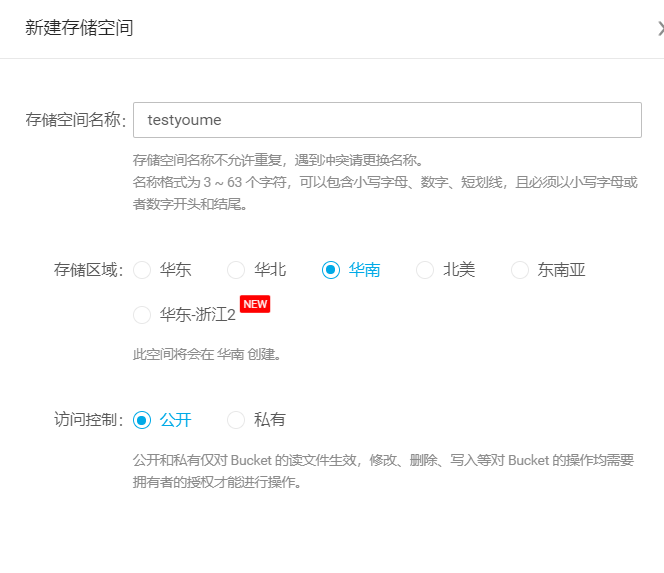Select the 华南 storage region radio button
The height and width of the screenshot is (573, 664).
tap(331, 270)
